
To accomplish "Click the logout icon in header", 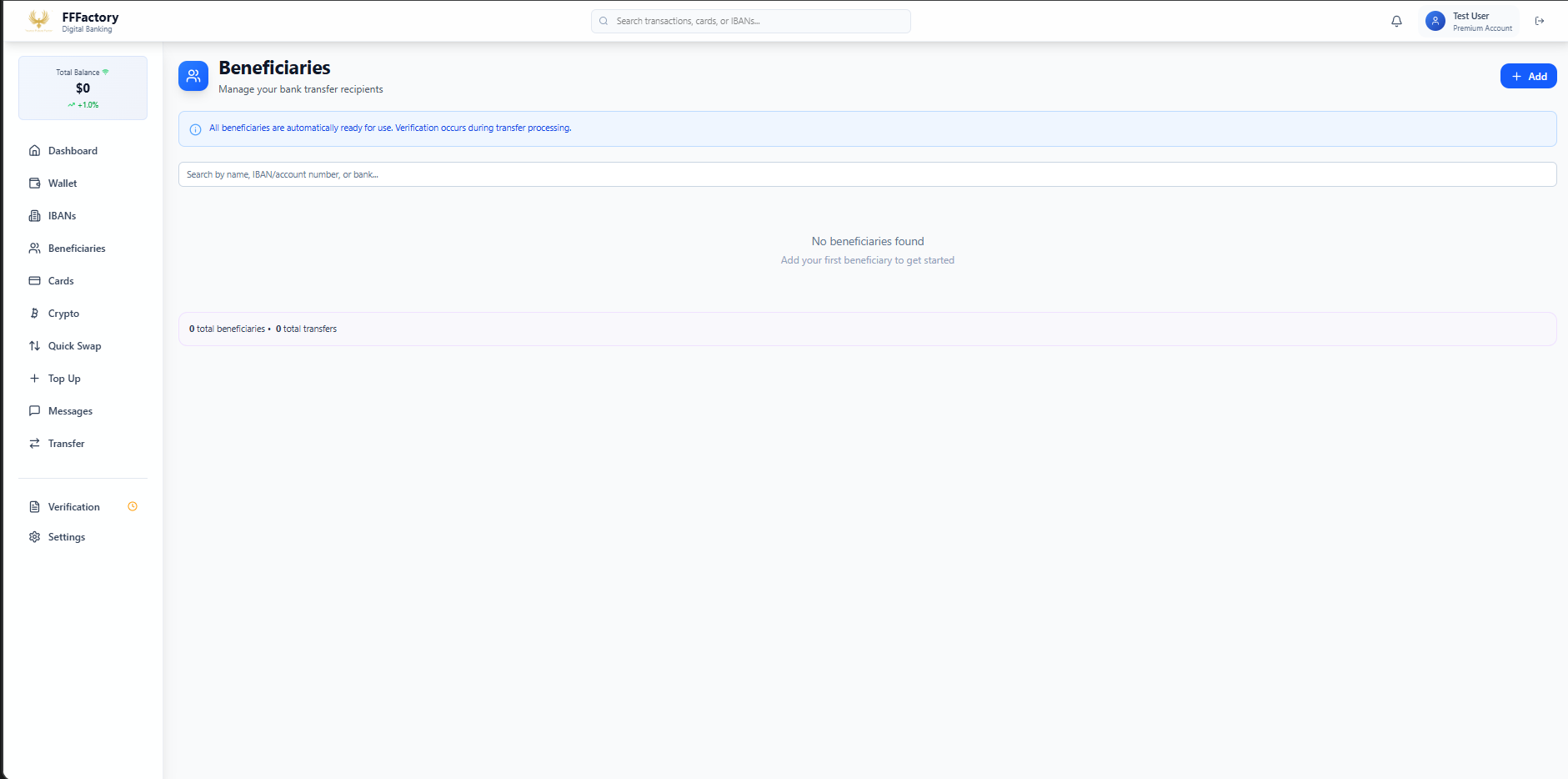I will (1540, 22).
